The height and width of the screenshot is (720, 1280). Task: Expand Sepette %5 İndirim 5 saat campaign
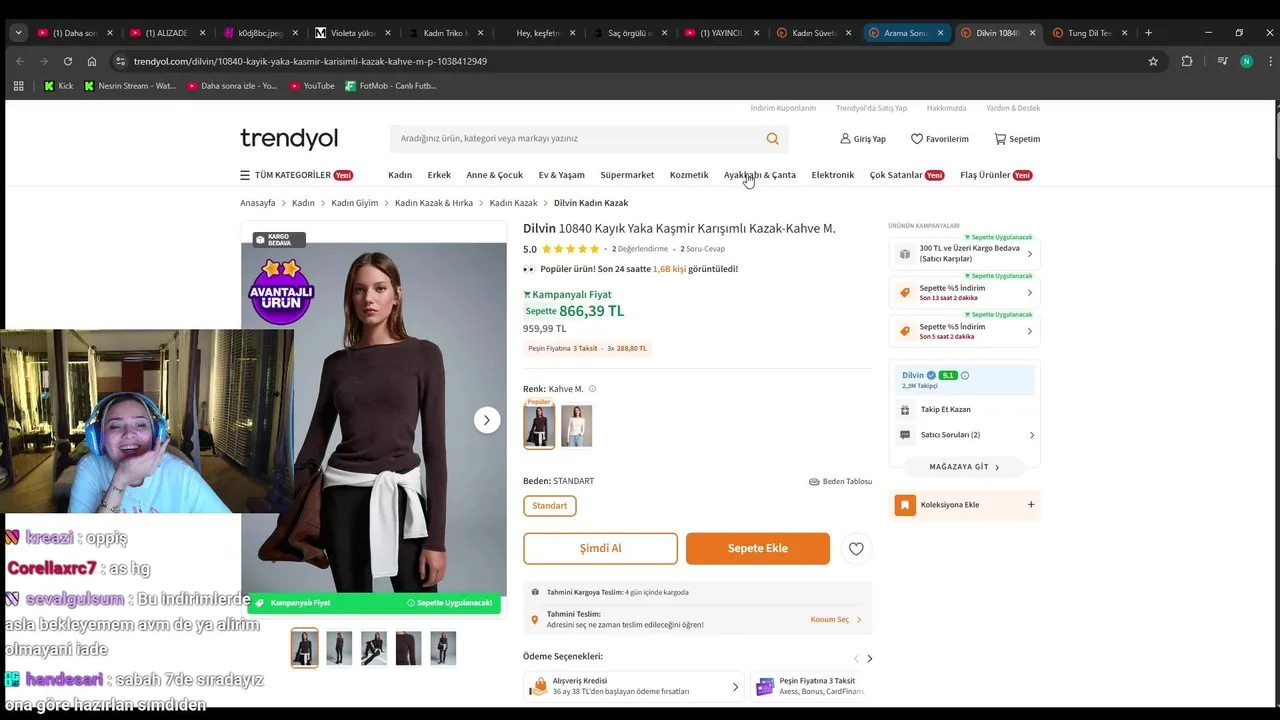click(964, 331)
